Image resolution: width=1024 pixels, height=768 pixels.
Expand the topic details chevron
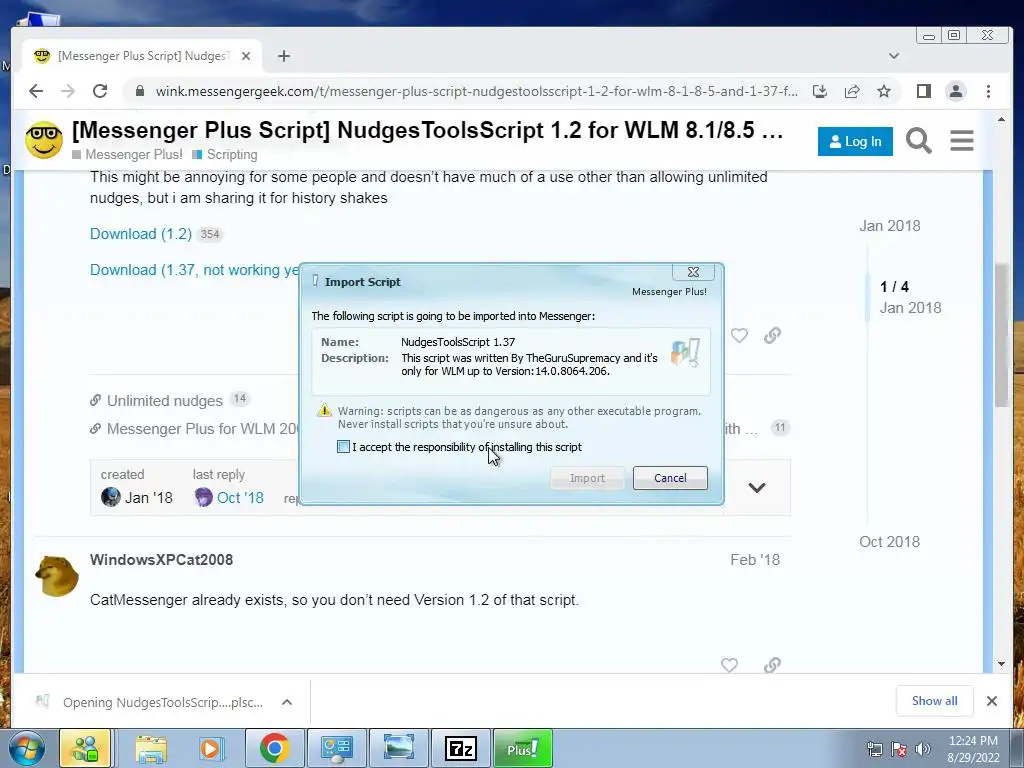coord(757,488)
